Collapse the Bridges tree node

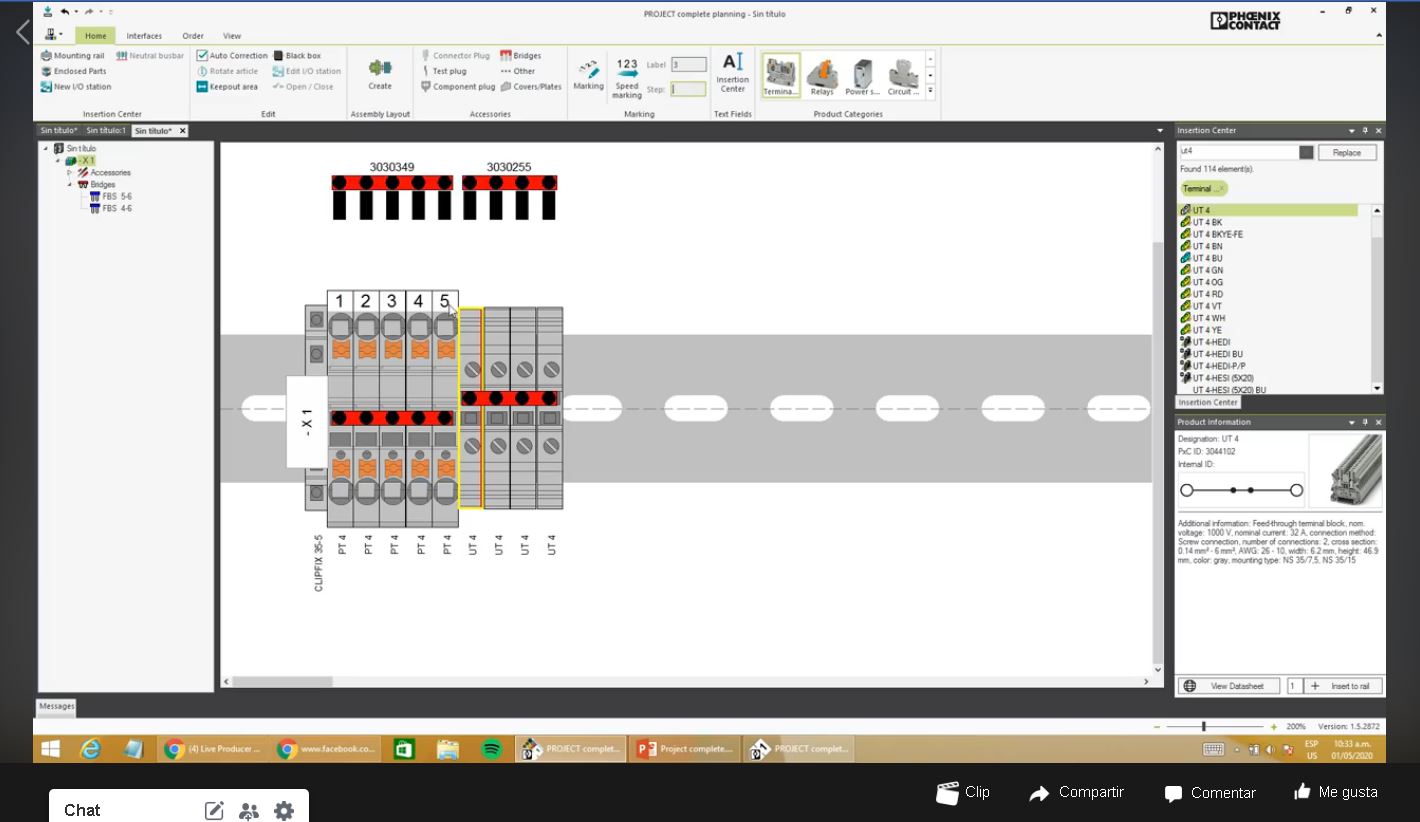[x=70, y=185]
